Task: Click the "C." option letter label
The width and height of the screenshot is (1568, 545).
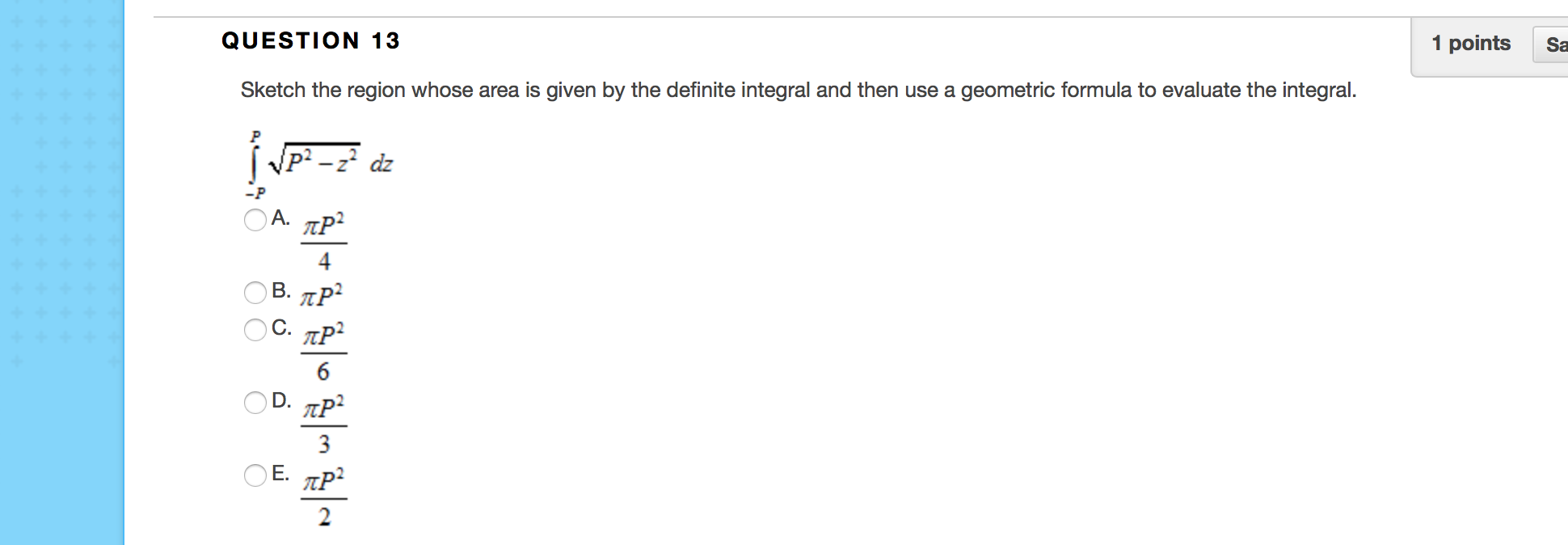Action: (x=281, y=327)
